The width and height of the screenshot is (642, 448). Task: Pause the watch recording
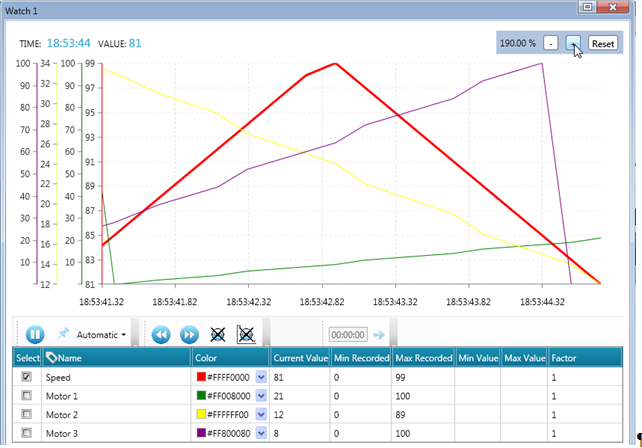click(34, 334)
